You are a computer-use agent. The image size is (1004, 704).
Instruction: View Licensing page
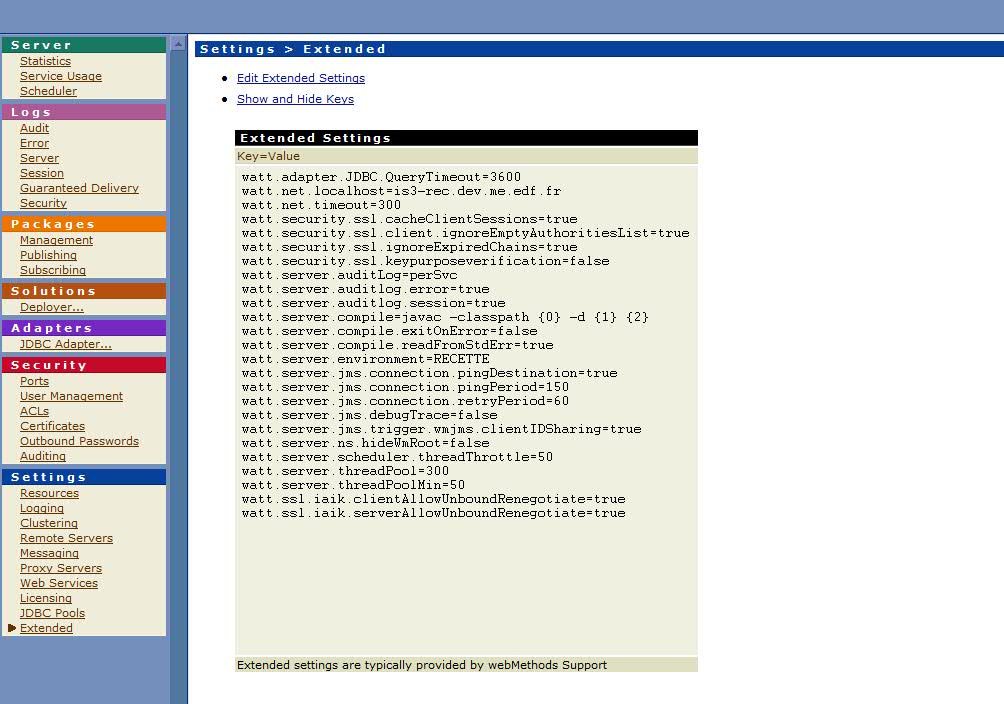click(x=45, y=598)
